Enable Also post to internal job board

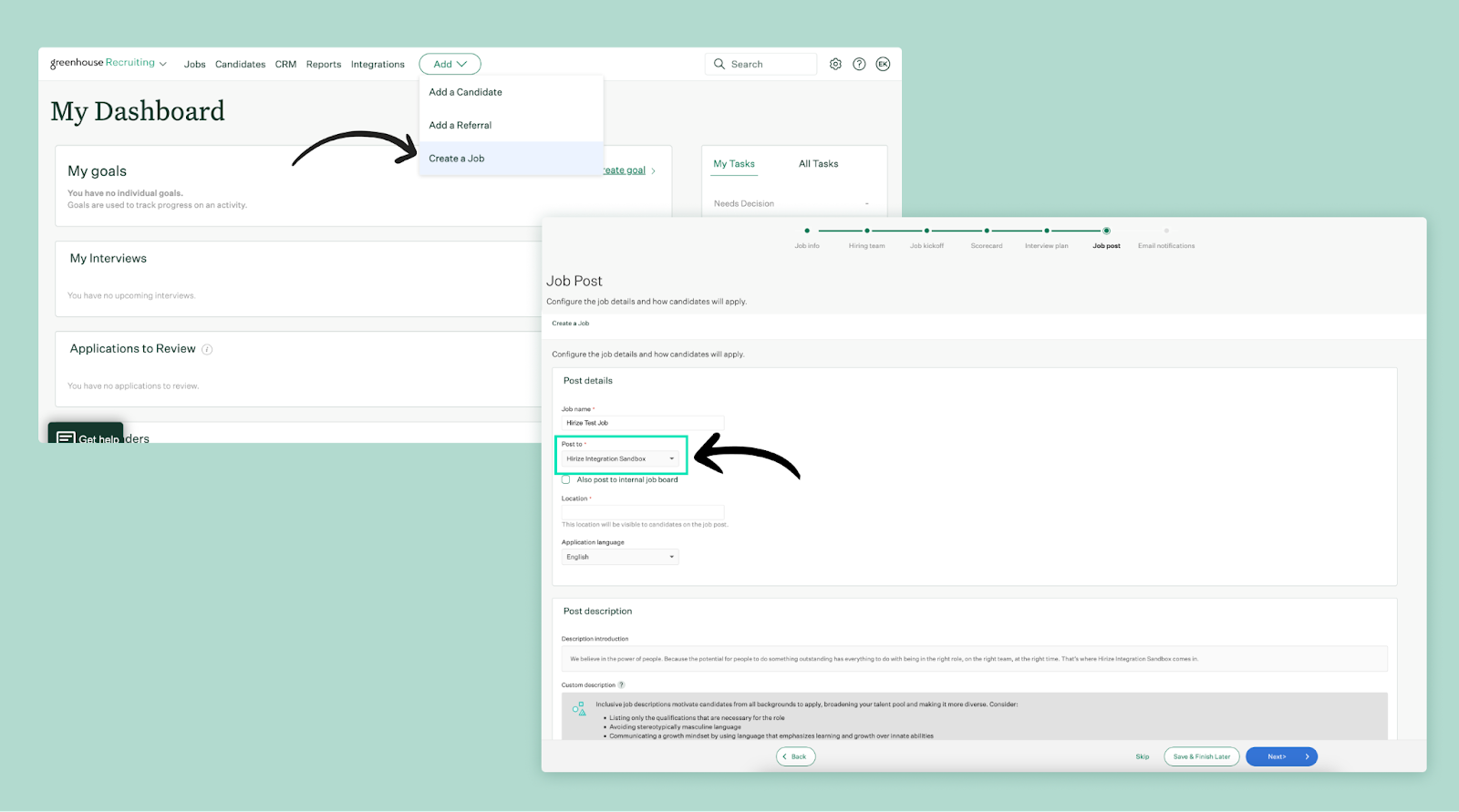566,479
